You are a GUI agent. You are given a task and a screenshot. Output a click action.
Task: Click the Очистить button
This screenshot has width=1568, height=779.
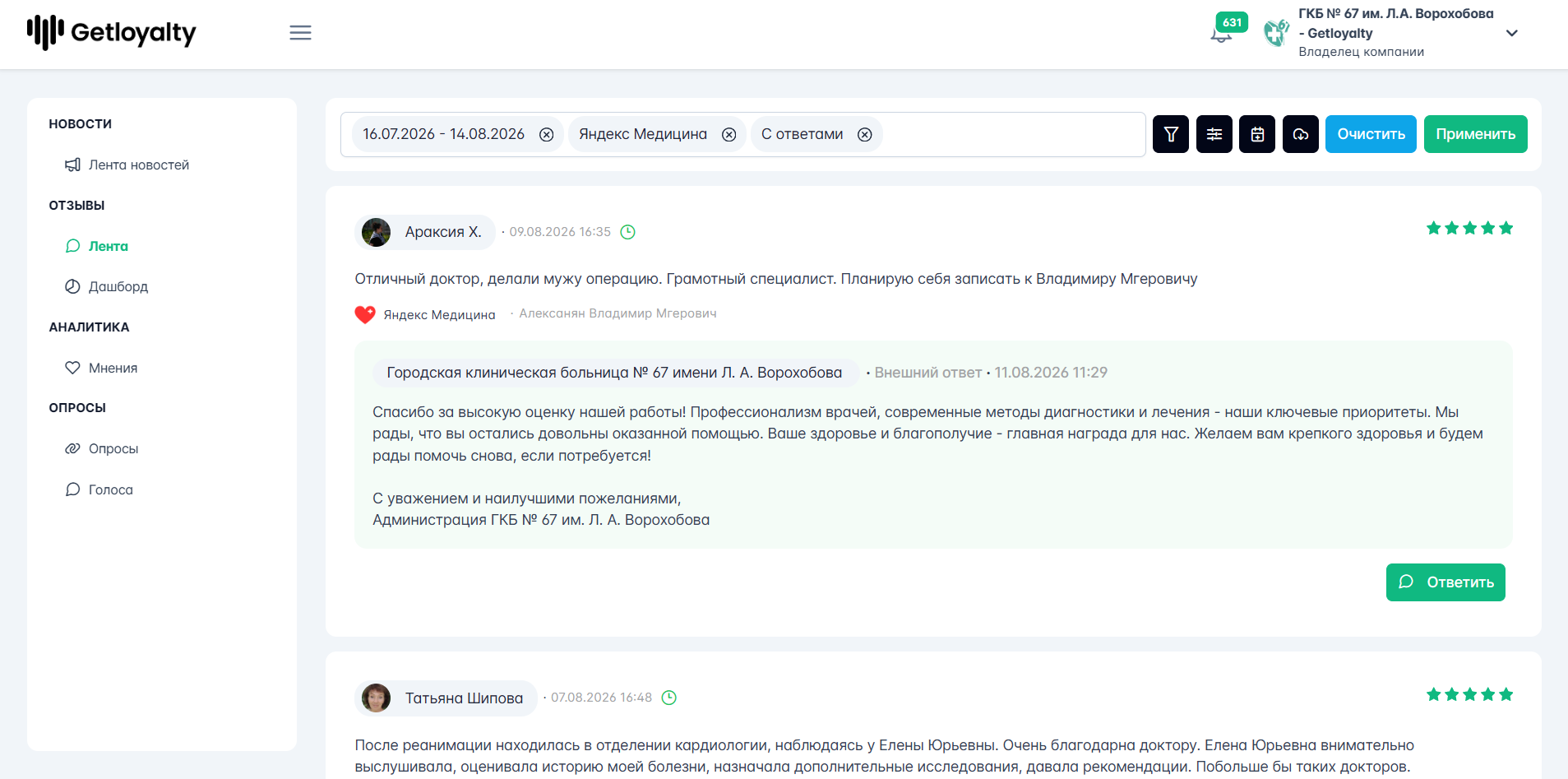1371,134
